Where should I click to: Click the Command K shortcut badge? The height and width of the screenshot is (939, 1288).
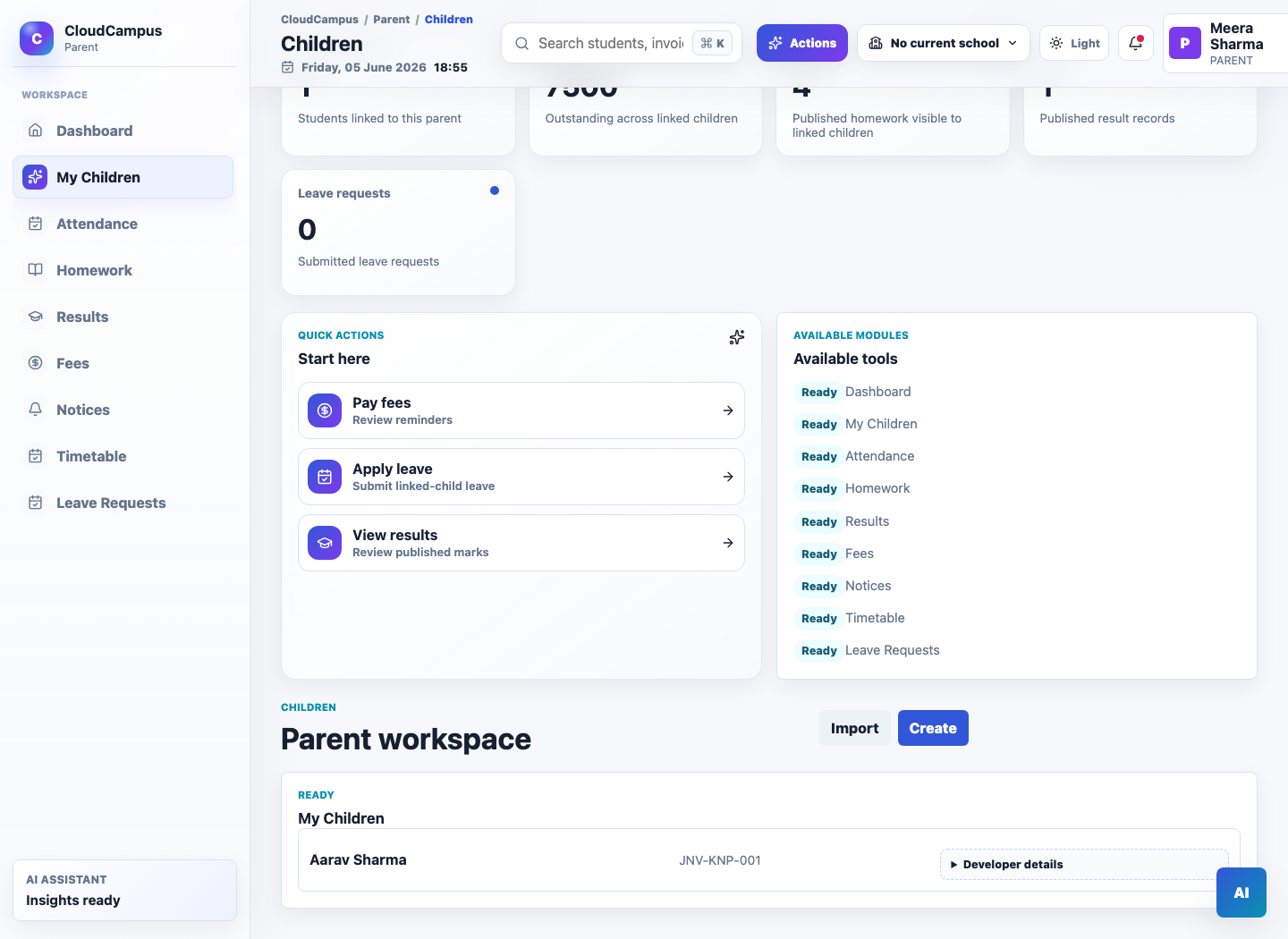(713, 43)
